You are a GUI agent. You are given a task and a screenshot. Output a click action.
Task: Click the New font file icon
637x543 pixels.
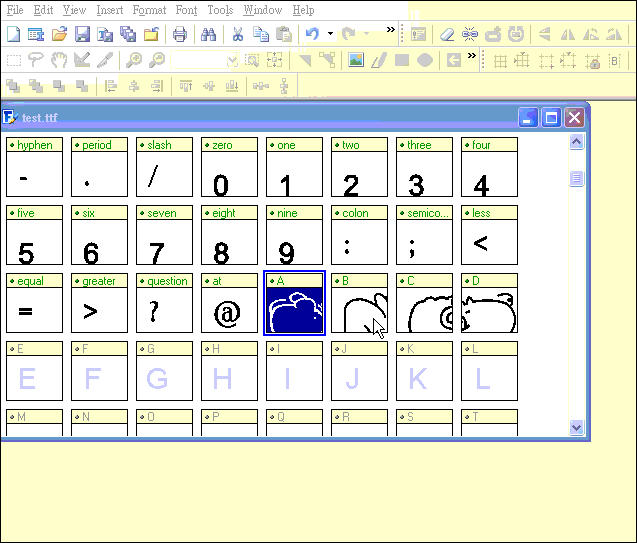13,35
